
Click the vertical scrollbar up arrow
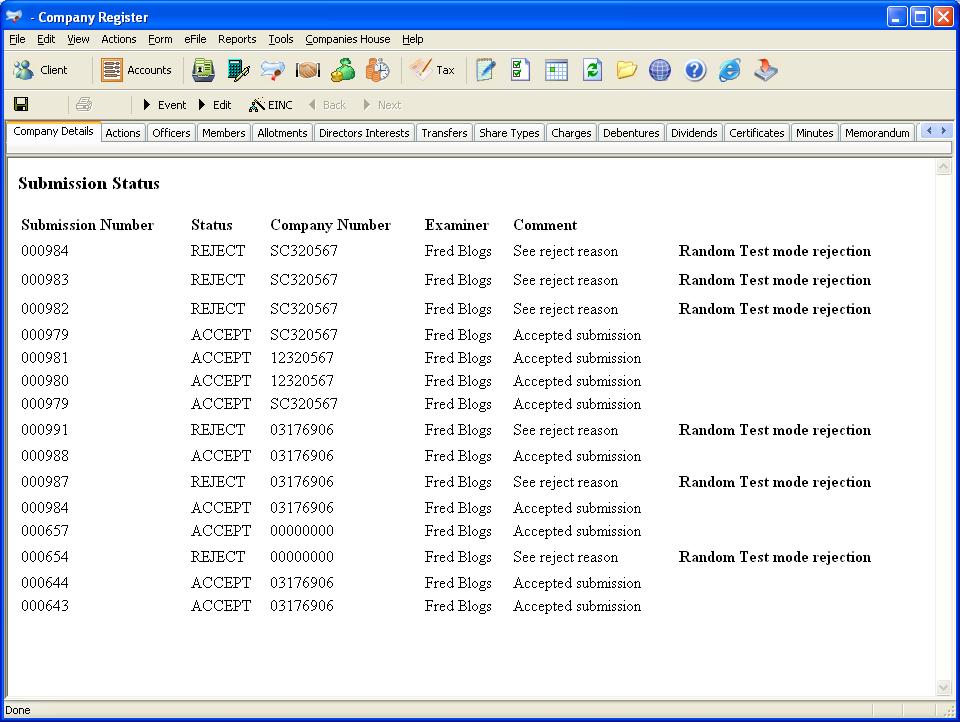tap(943, 167)
